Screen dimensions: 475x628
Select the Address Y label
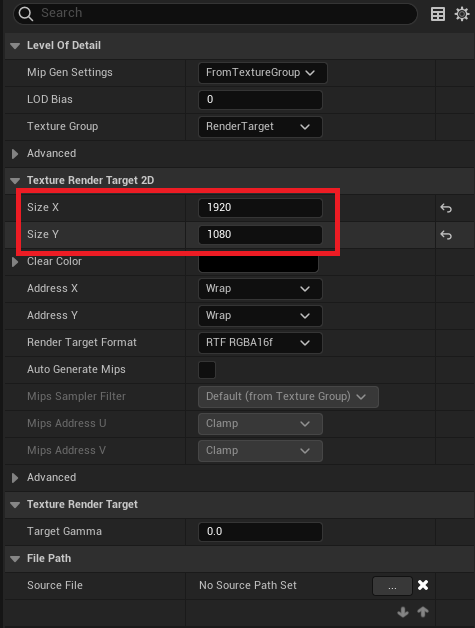point(52,316)
